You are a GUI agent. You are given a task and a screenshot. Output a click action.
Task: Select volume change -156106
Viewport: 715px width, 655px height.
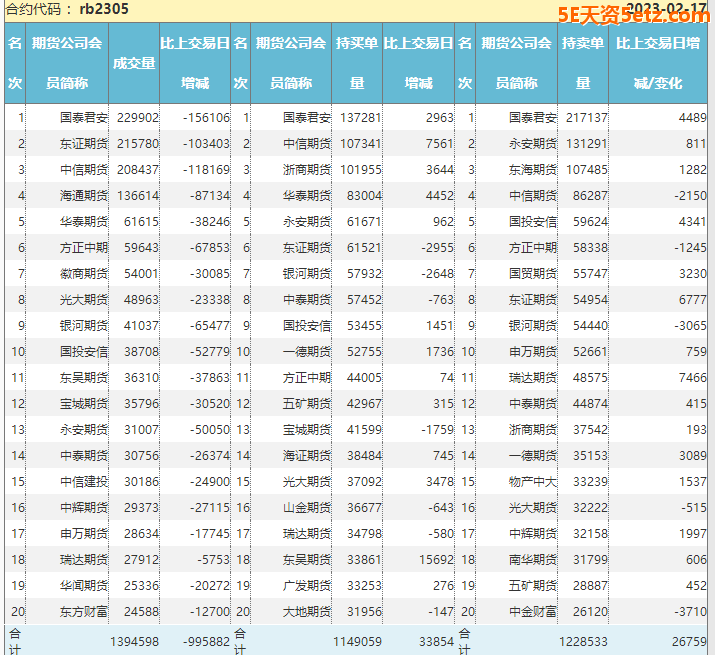coord(207,118)
